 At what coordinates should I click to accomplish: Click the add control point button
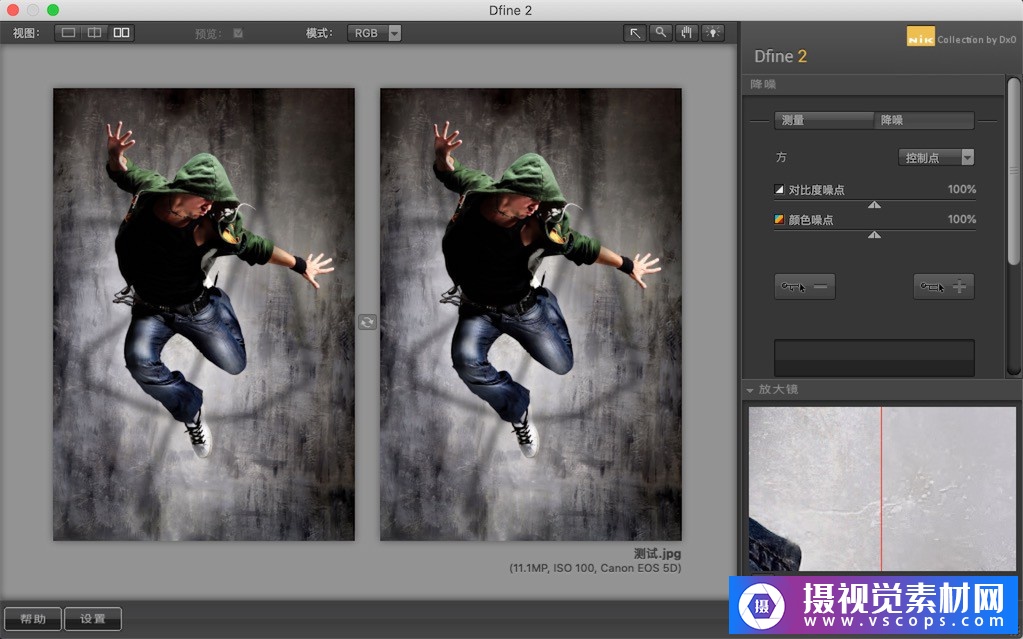click(x=944, y=287)
